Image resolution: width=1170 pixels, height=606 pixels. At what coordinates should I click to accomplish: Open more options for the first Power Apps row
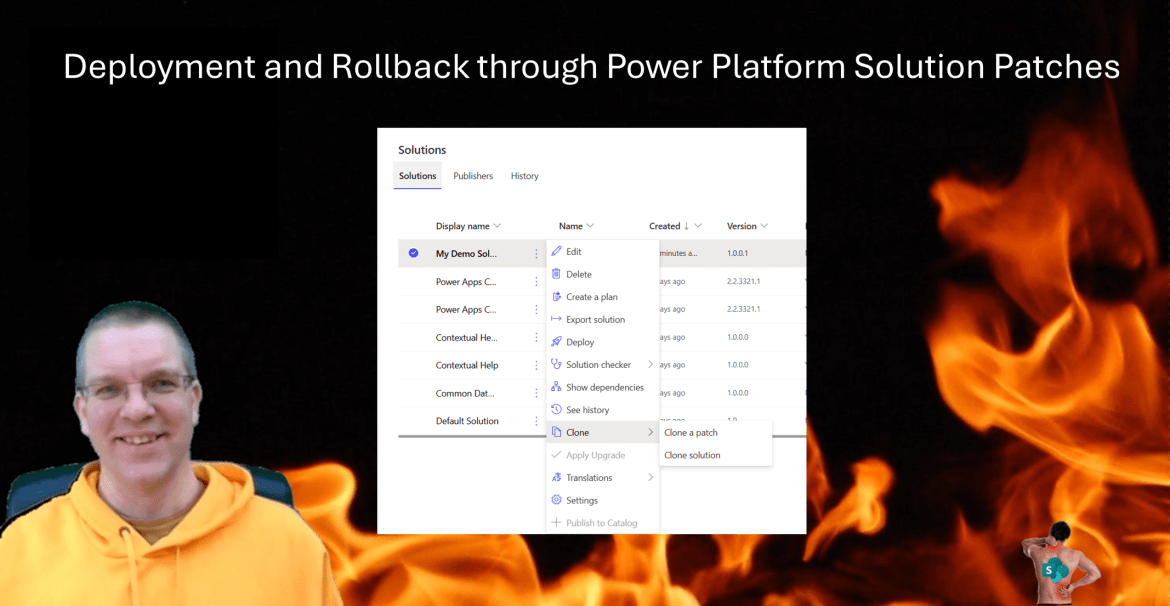click(x=536, y=281)
